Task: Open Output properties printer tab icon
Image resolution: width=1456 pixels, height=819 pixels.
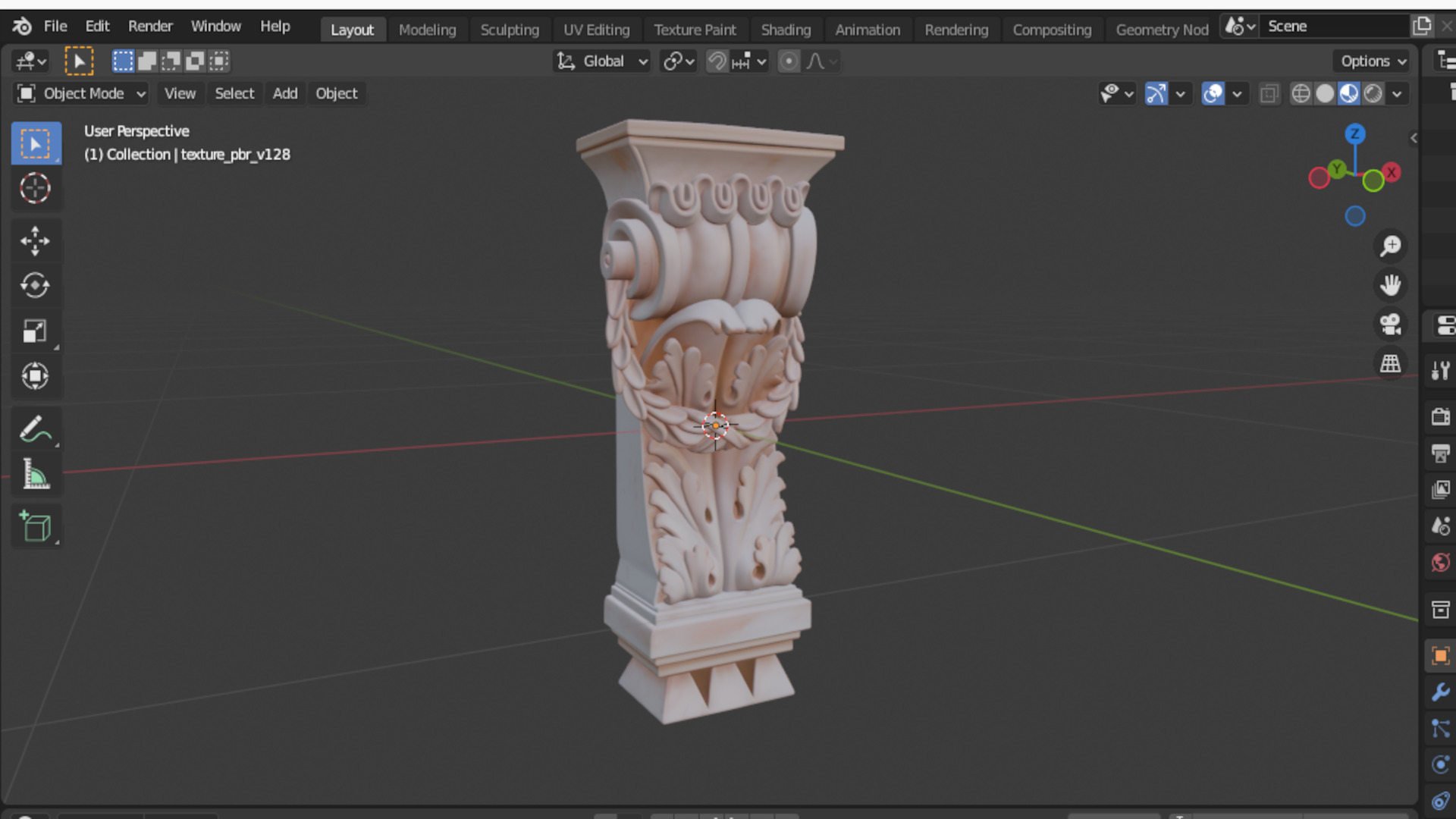Action: (1440, 453)
